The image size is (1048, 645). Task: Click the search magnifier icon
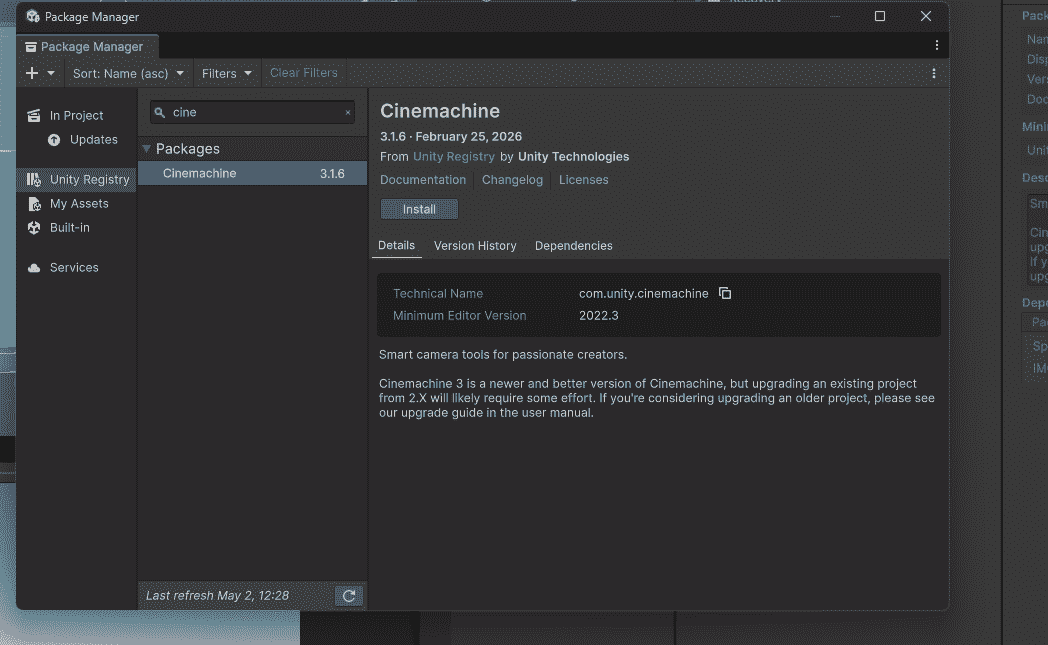159,112
